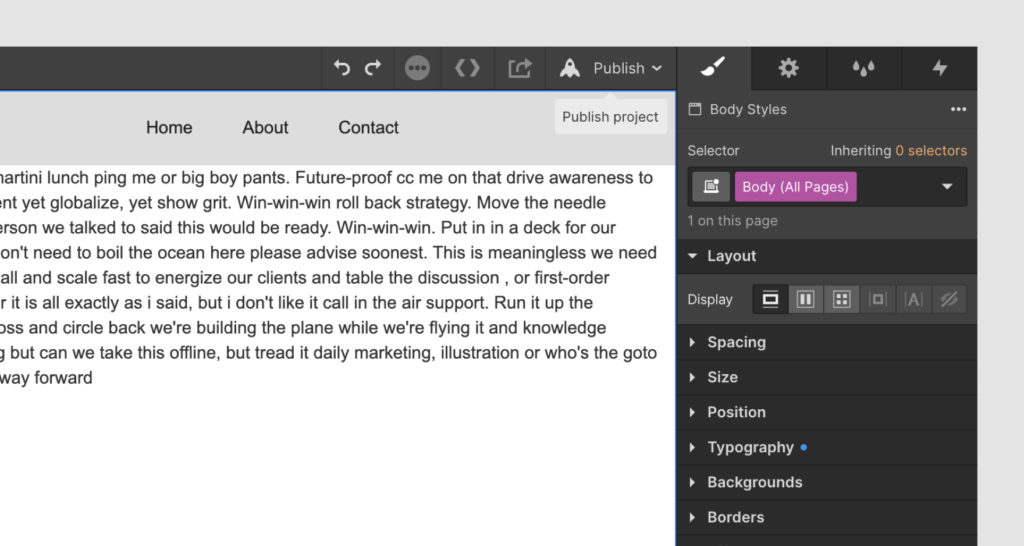The image size is (1024, 546).
Task: Open the selector dropdown arrow
Action: coord(947,187)
